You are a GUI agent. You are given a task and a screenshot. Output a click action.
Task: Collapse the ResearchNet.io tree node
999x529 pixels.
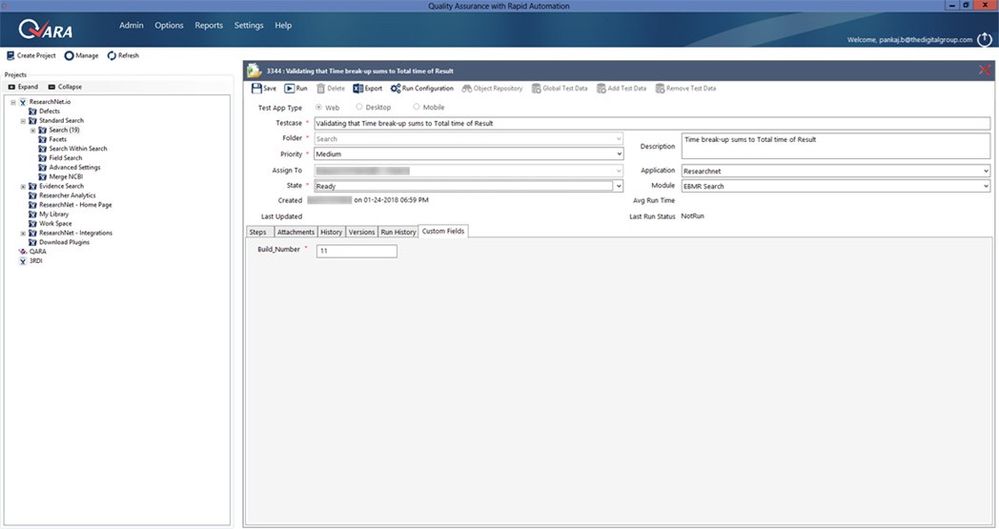[13, 102]
